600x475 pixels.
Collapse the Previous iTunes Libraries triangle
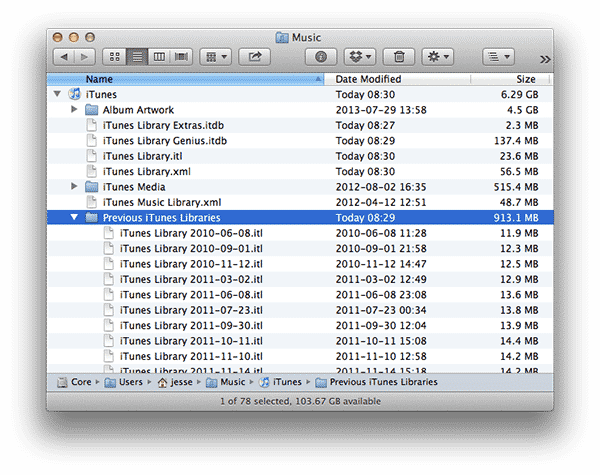74,217
